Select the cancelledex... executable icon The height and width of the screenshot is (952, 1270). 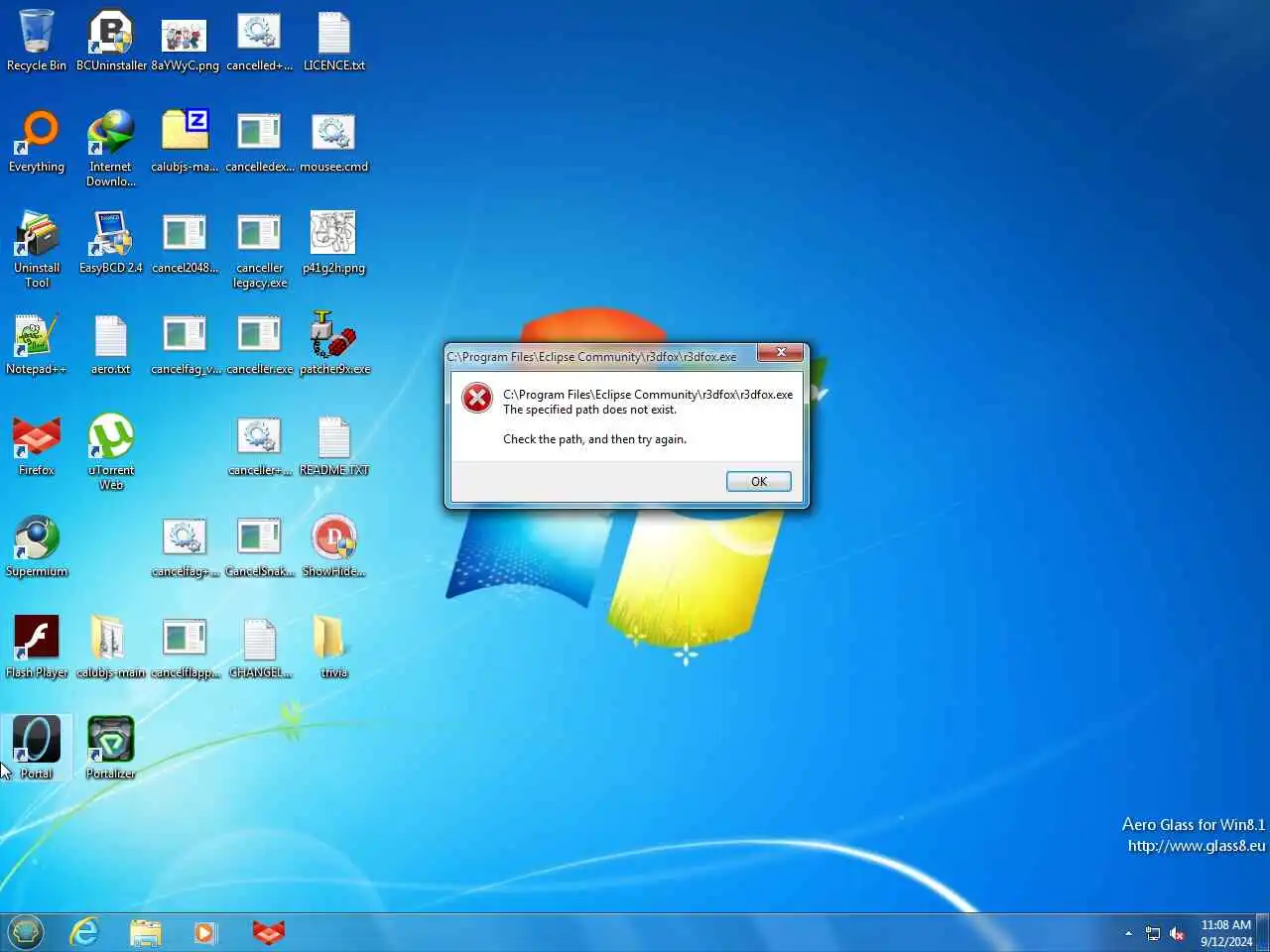(259, 142)
